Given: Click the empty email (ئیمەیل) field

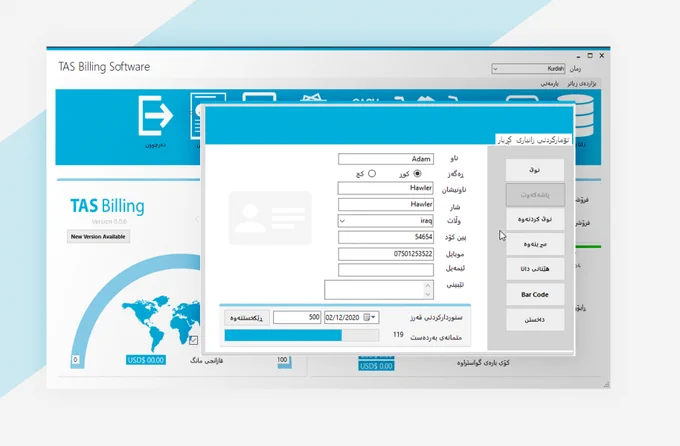Looking at the screenshot, I should coord(386,269).
